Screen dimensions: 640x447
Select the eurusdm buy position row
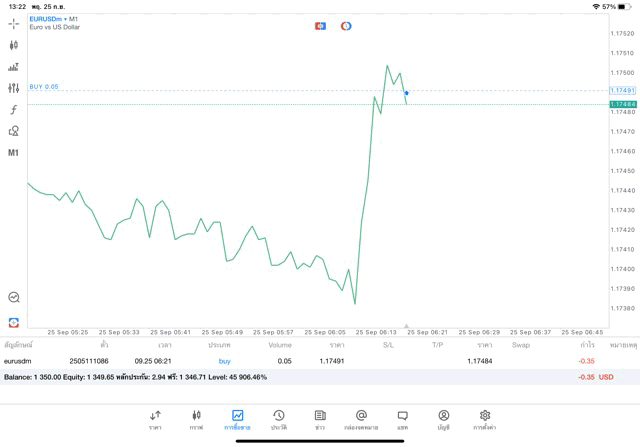pyautogui.click(x=300, y=361)
